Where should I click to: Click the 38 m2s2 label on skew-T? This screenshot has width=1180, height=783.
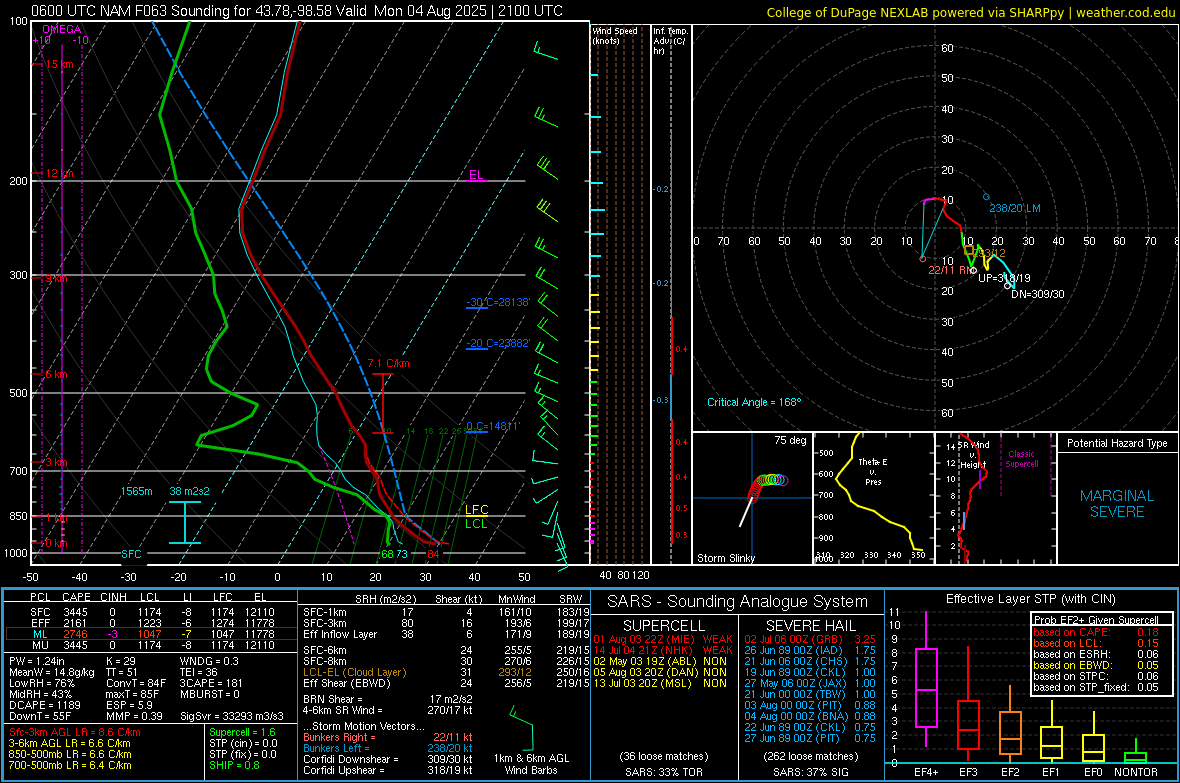(190, 491)
